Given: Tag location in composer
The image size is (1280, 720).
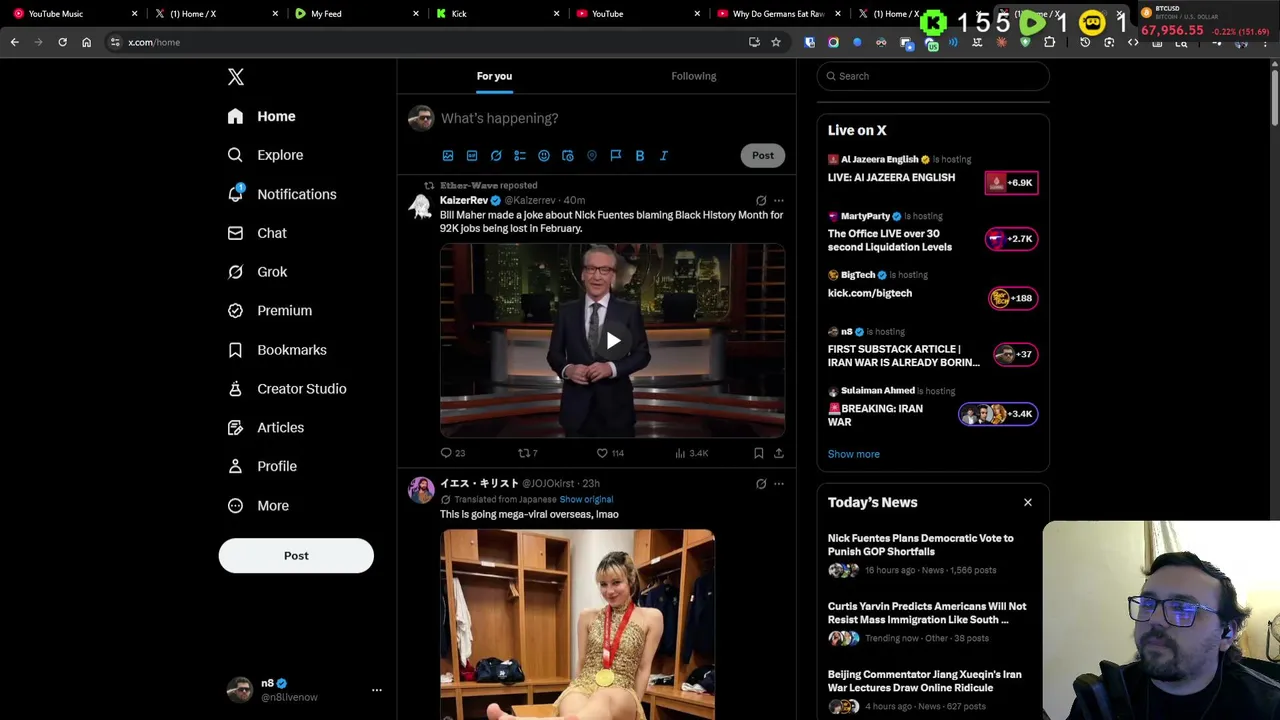Looking at the screenshot, I should coord(592,156).
